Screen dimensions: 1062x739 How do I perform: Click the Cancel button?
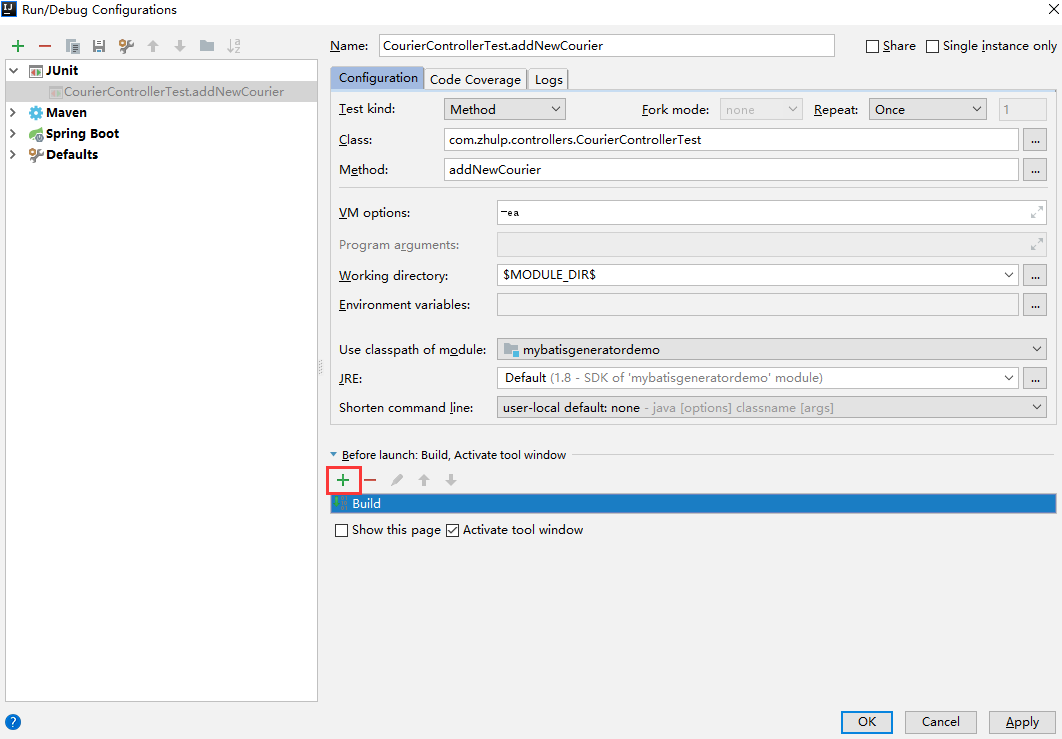pos(941,722)
